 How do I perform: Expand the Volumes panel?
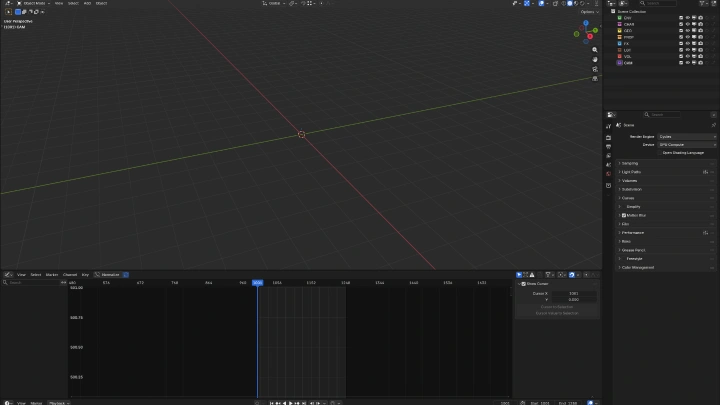(666, 181)
